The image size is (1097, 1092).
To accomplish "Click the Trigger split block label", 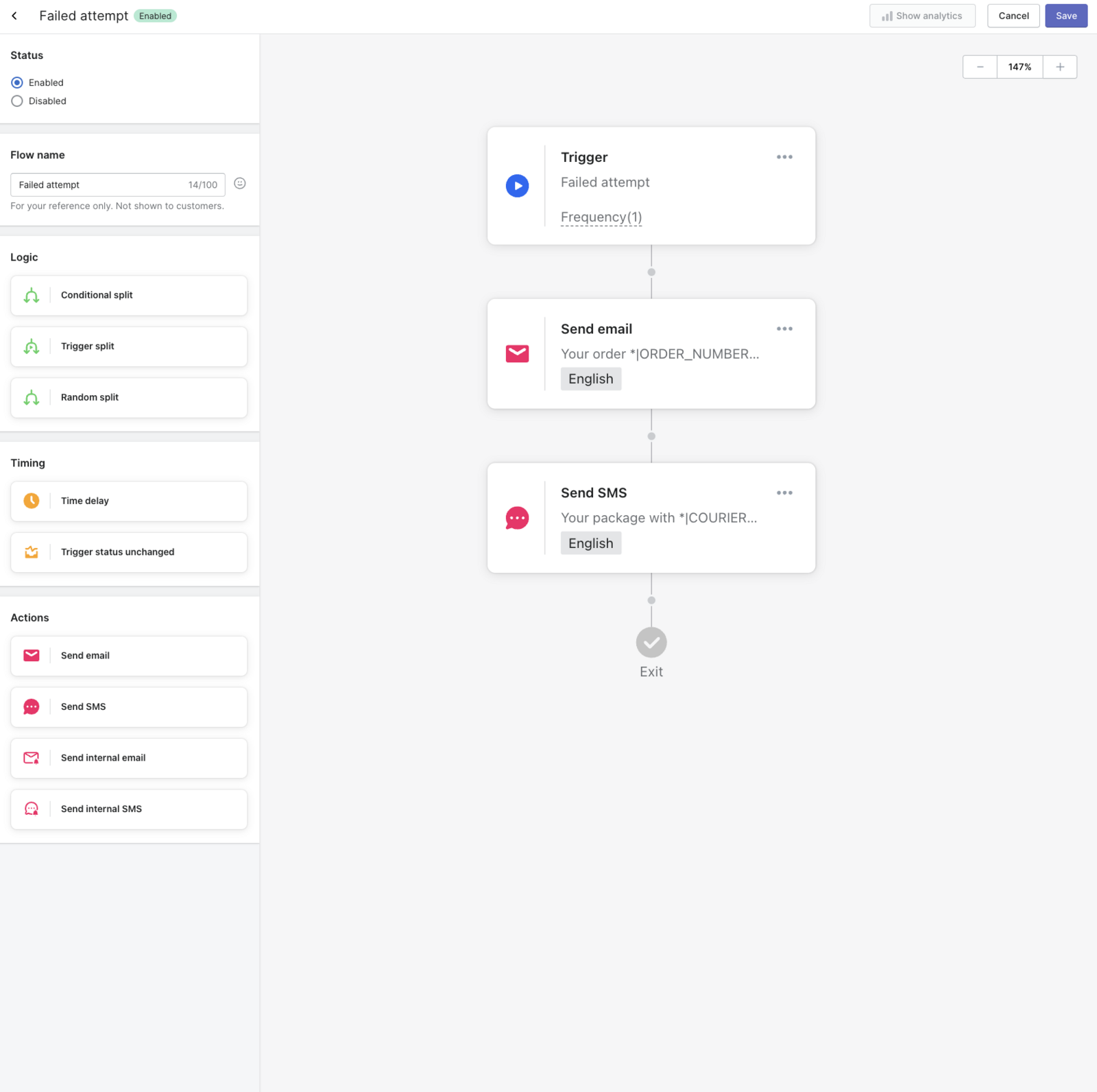I will pos(88,346).
